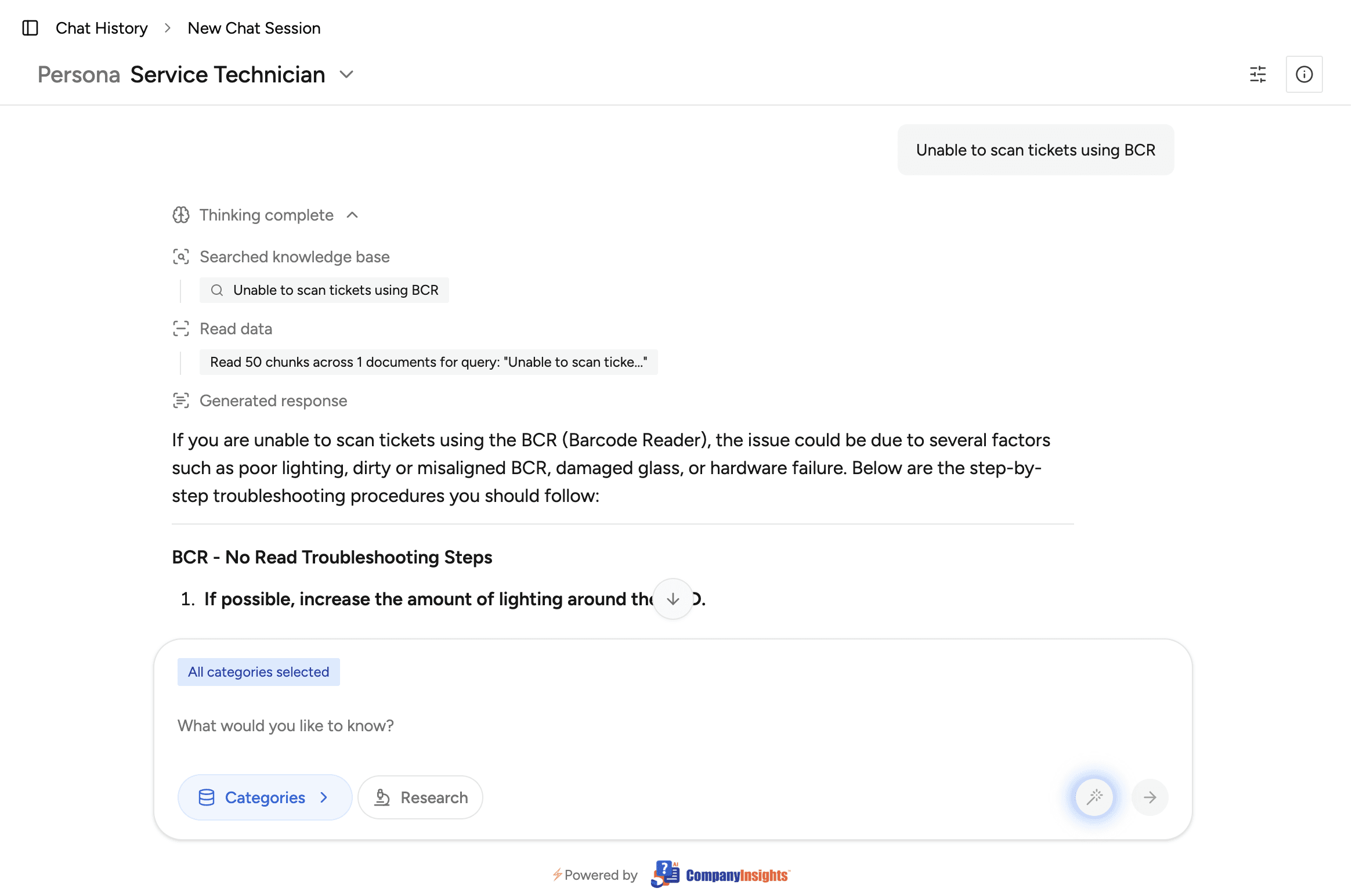Screen dimensions: 1352x896
Task: Go to Chat History breadcrumb
Action: [x=102, y=28]
